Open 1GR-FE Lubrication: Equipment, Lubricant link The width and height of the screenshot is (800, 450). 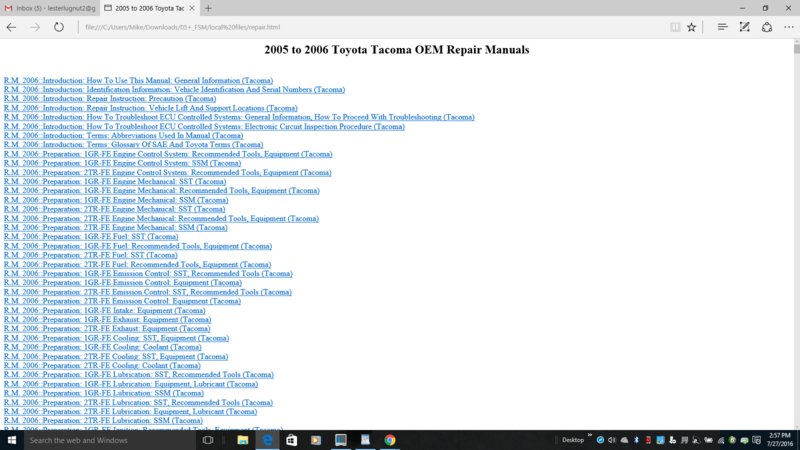(x=131, y=384)
